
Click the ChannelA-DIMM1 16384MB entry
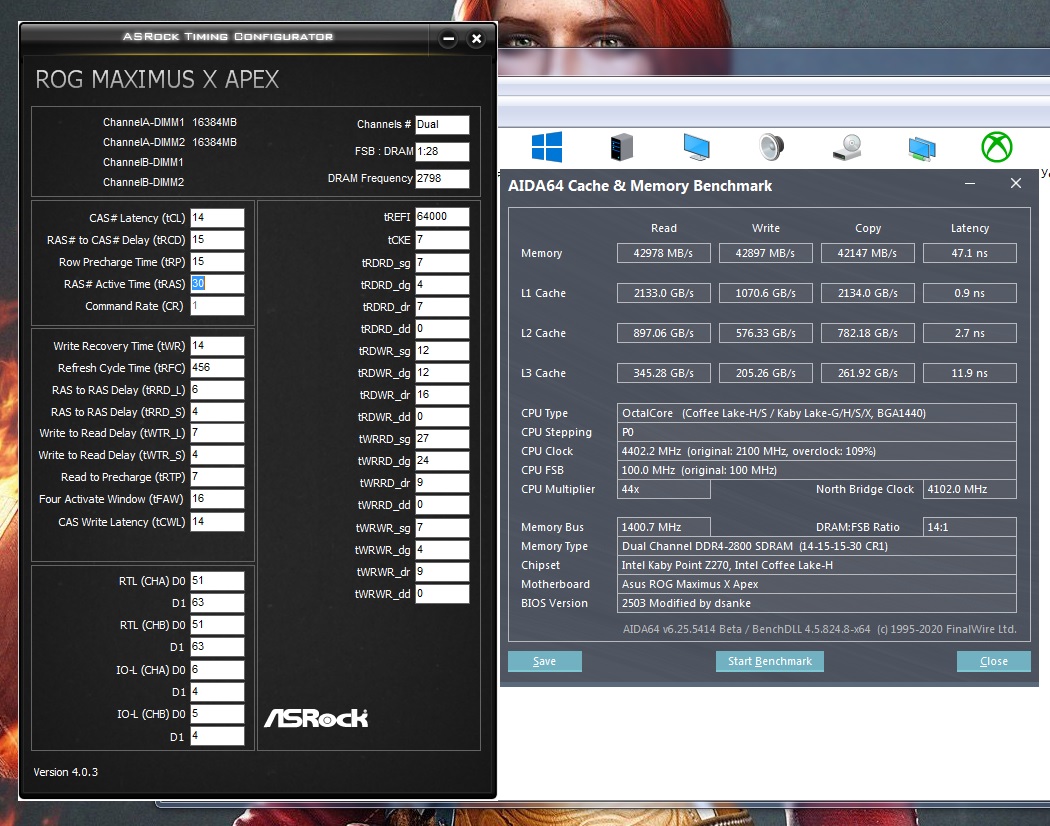point(169,123)
